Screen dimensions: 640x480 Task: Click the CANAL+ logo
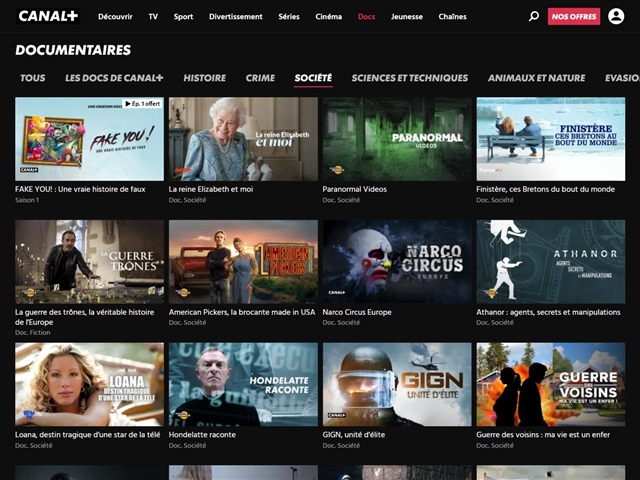[48, 16]
